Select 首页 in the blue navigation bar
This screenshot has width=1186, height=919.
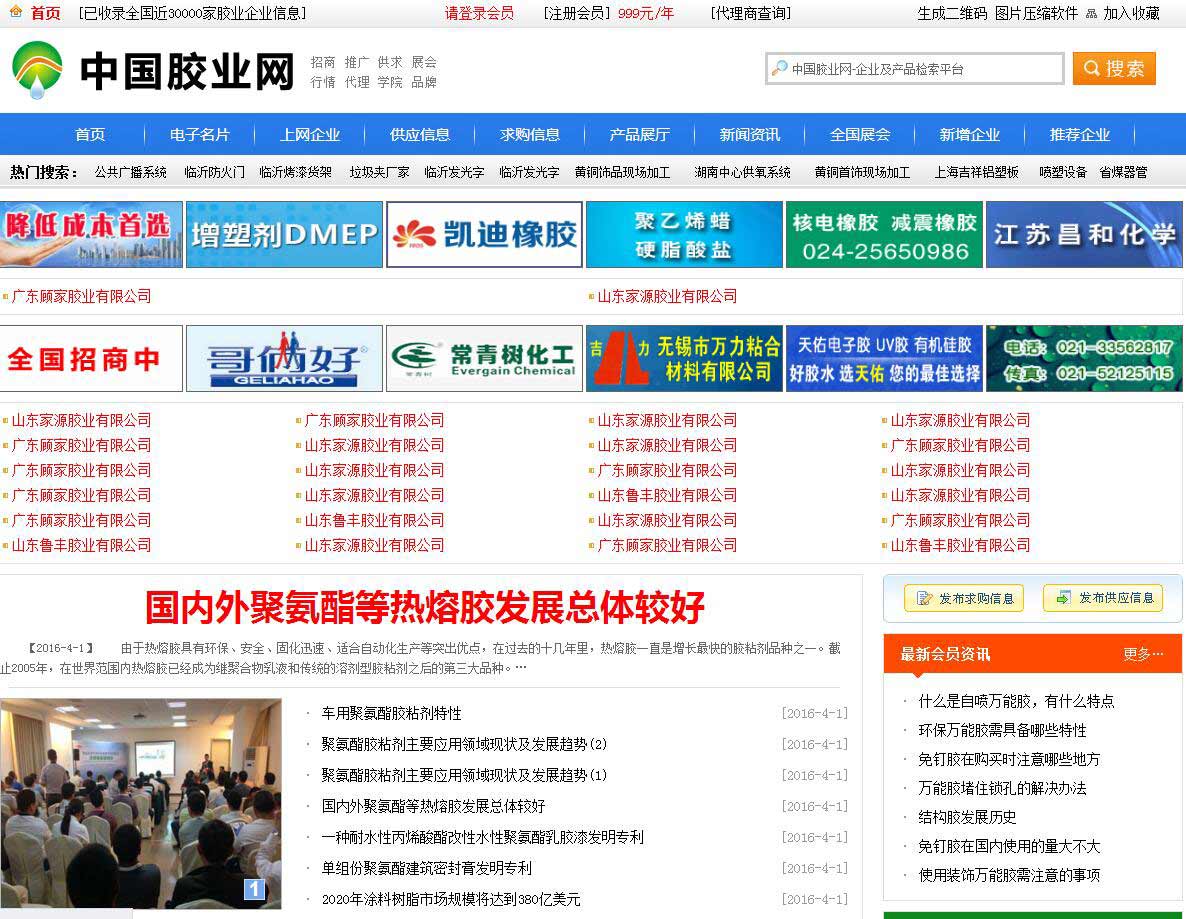(90, 135)
